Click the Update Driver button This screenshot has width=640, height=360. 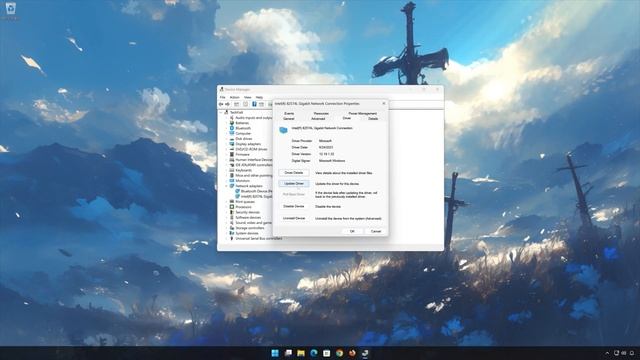tap(294, 184)
